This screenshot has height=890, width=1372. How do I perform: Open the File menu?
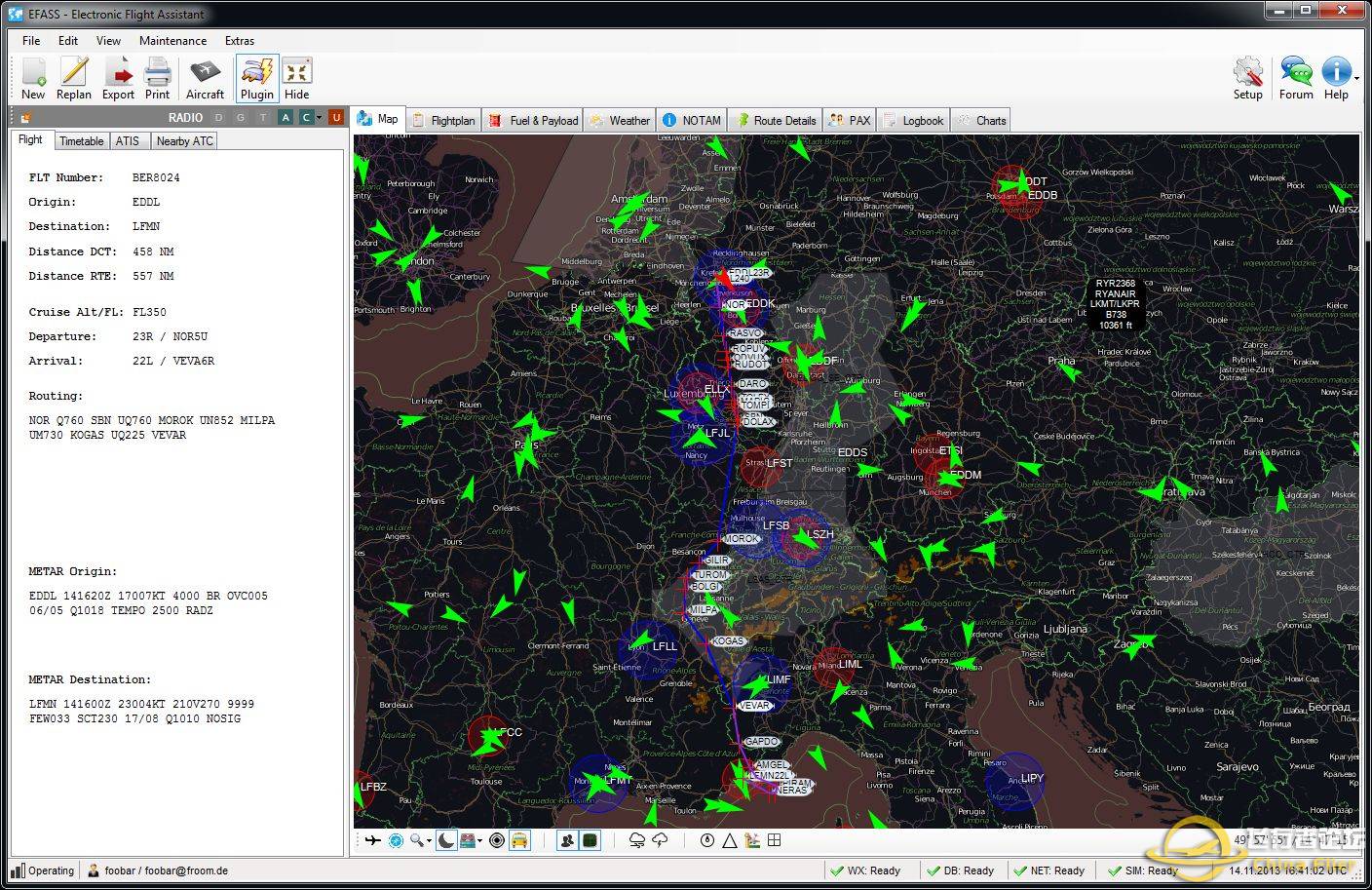(x=31, y=41)
